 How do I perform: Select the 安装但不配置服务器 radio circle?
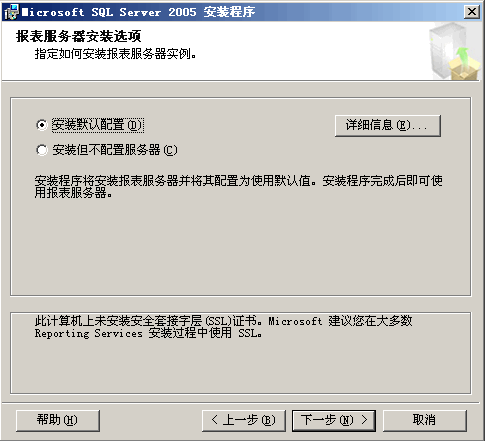(x=42, y=150)
